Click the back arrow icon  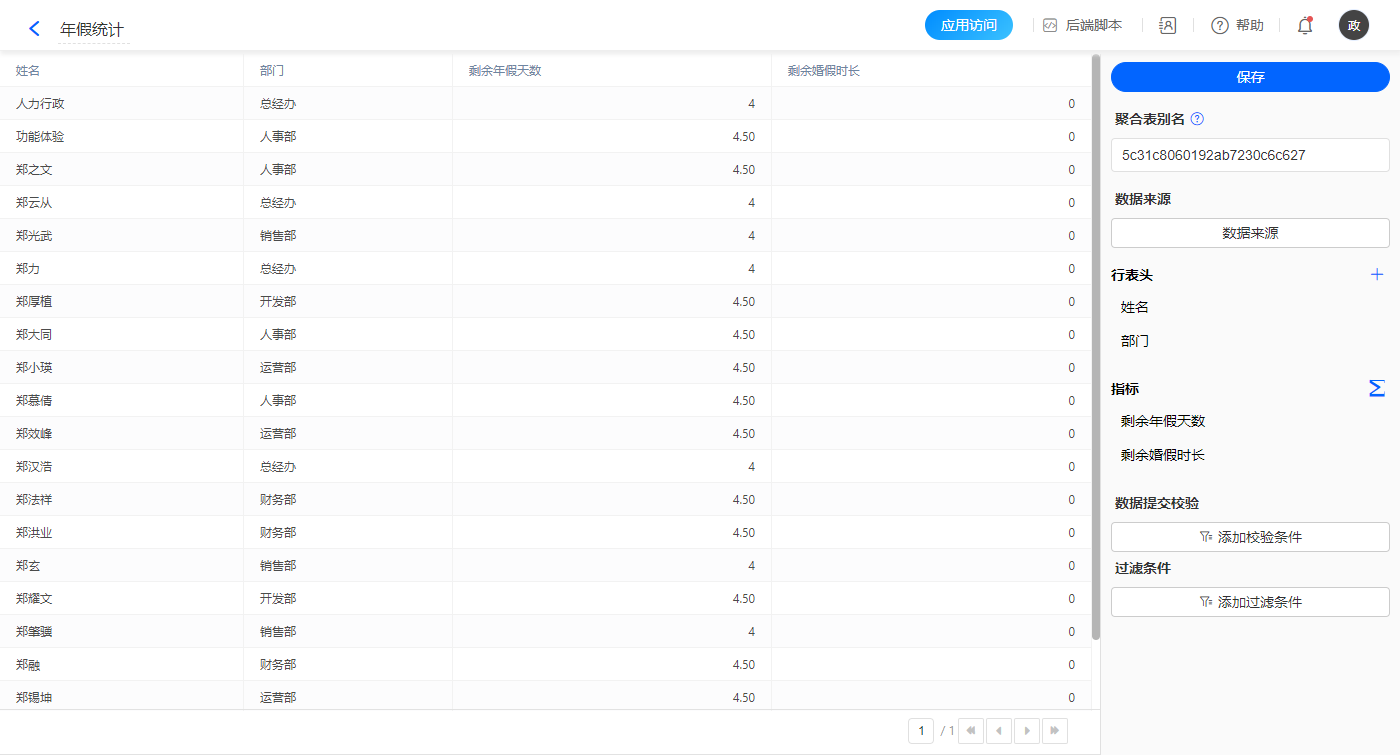click(34, 29)
